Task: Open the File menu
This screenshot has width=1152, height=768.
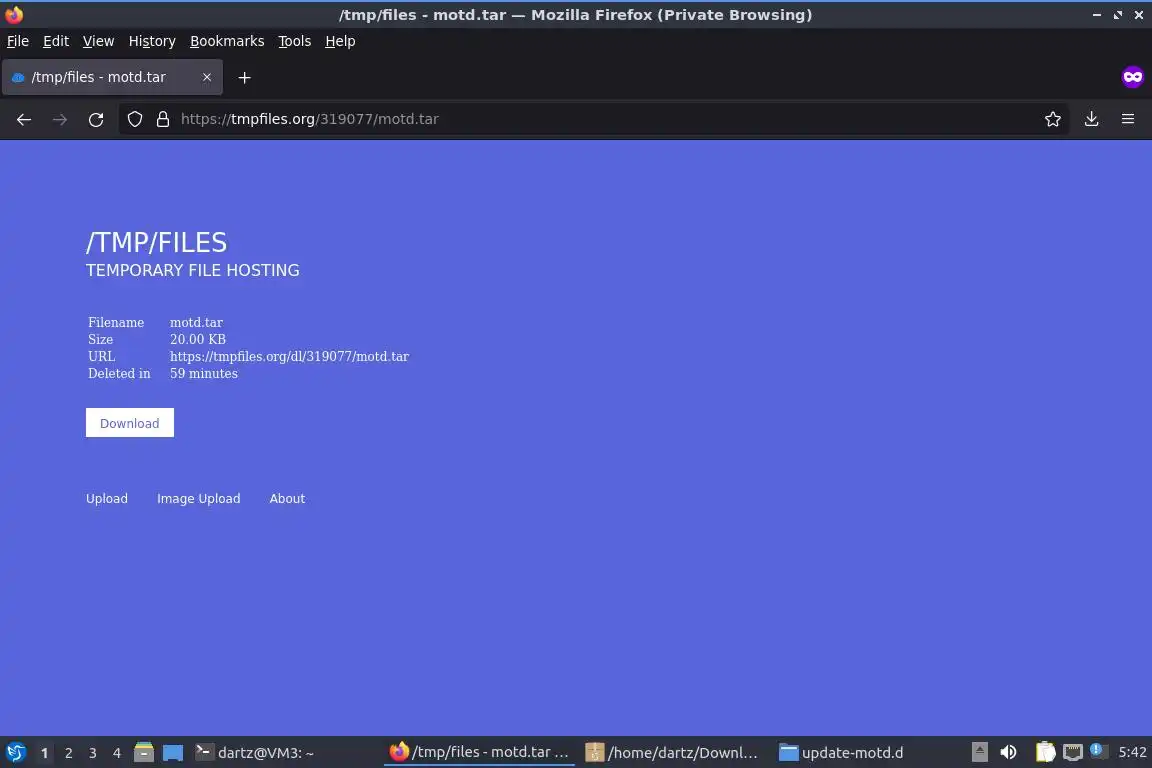Action: click(x=18, y=41)
